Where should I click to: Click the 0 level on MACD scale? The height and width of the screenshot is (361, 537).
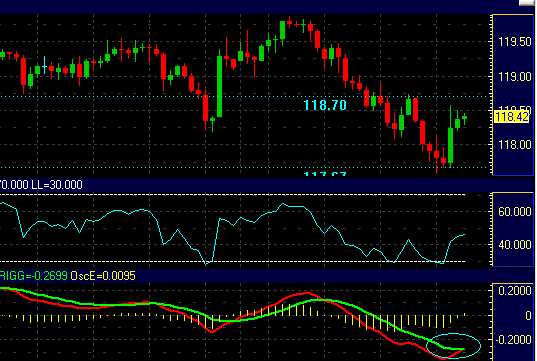[528, 315]
